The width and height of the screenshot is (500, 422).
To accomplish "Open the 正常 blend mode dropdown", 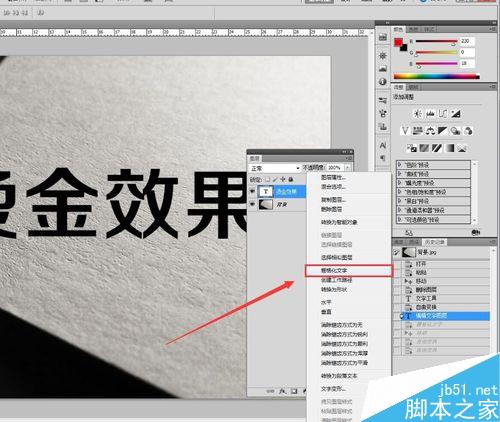I will 275,168.
